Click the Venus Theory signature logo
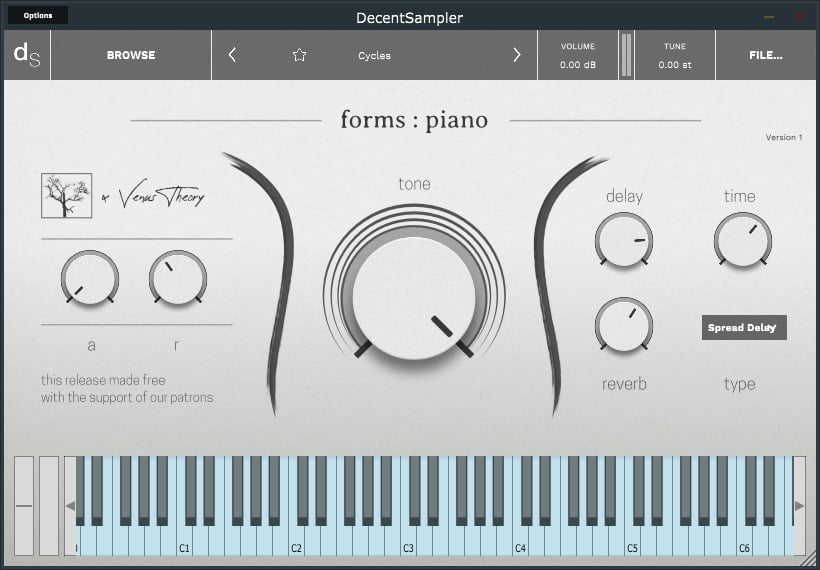 point(158,197)
